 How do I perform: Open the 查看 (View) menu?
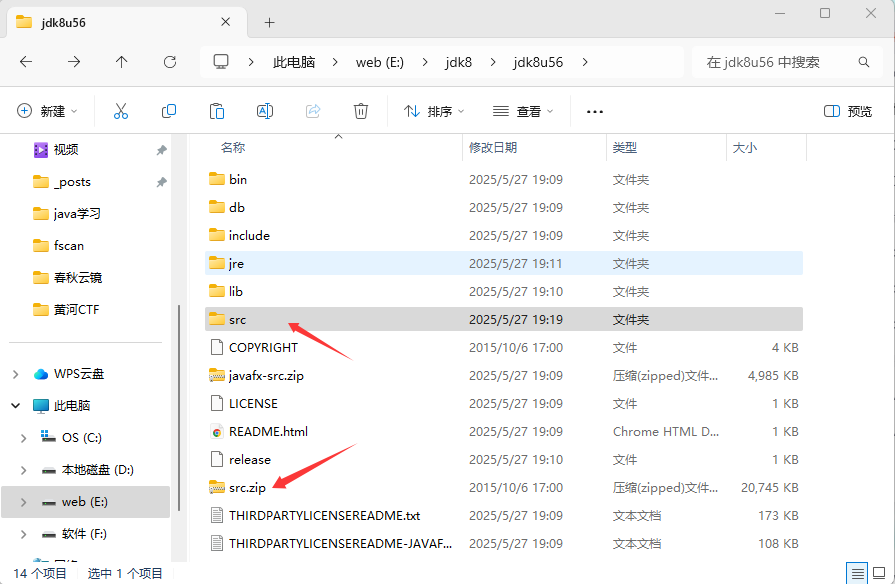[x=522, y=111]
